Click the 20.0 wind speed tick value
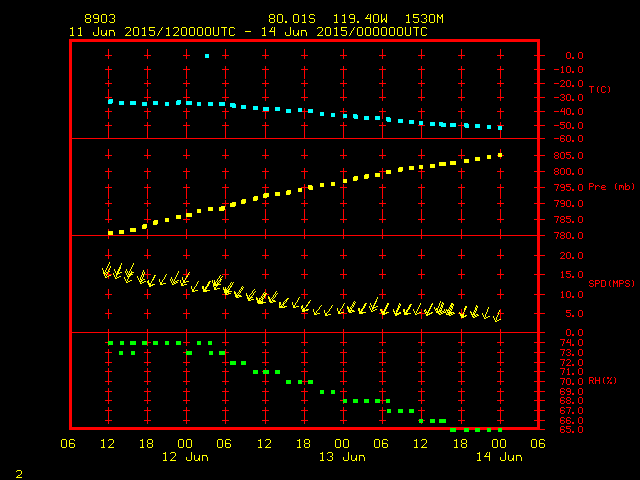 tap(572, 256)
